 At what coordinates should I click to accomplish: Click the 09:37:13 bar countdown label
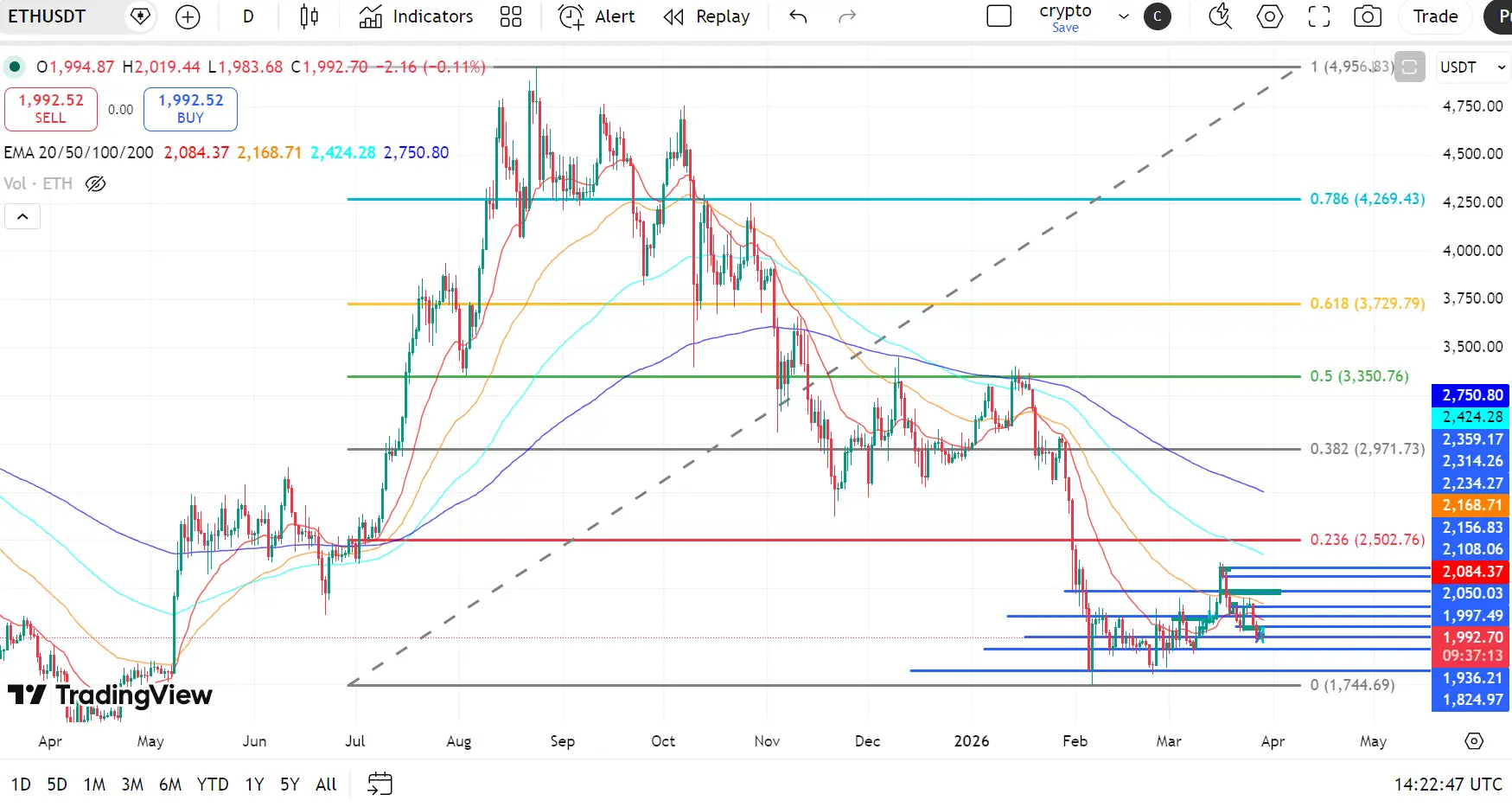coord(1471,656)
